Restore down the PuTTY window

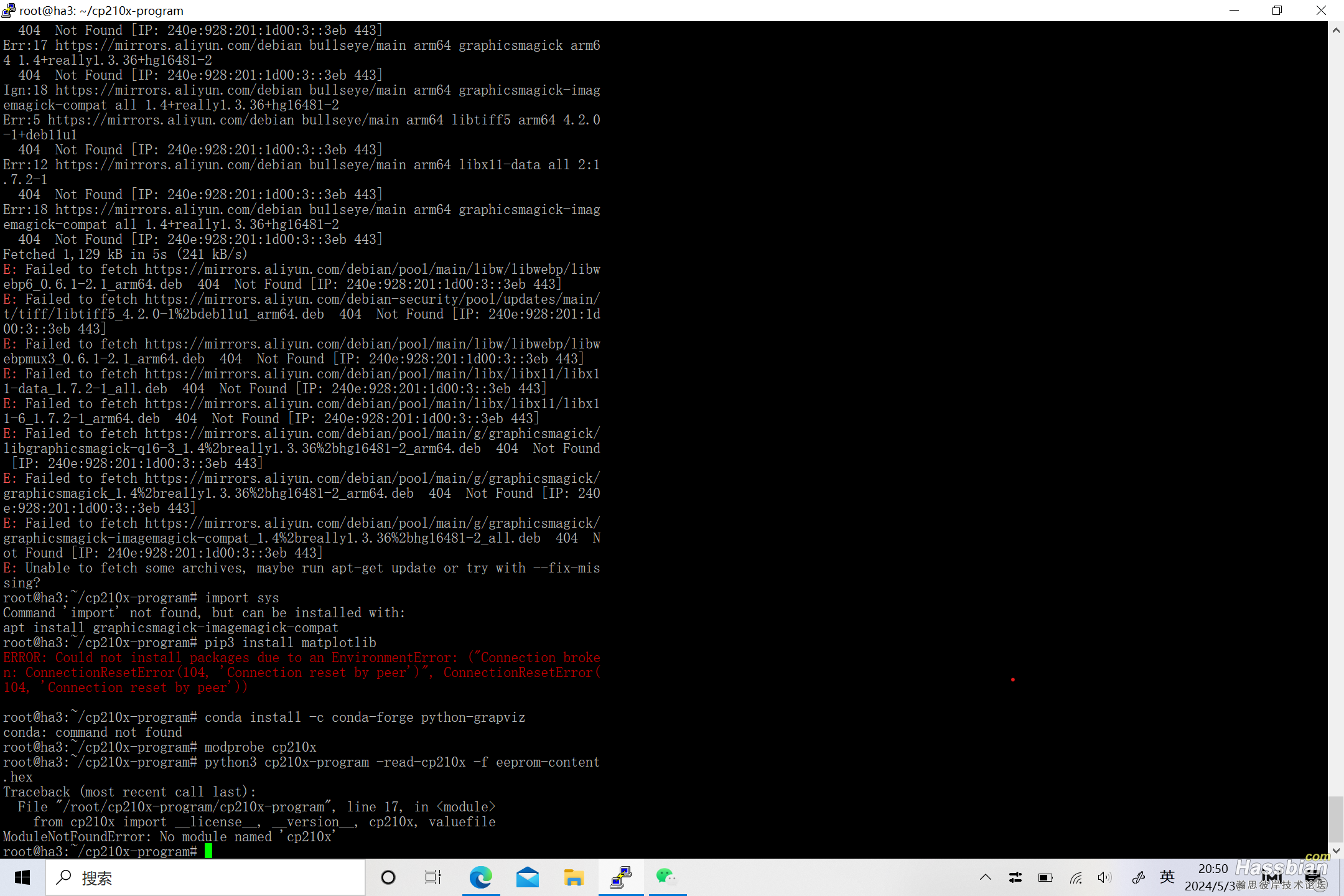coord(1277,11)
